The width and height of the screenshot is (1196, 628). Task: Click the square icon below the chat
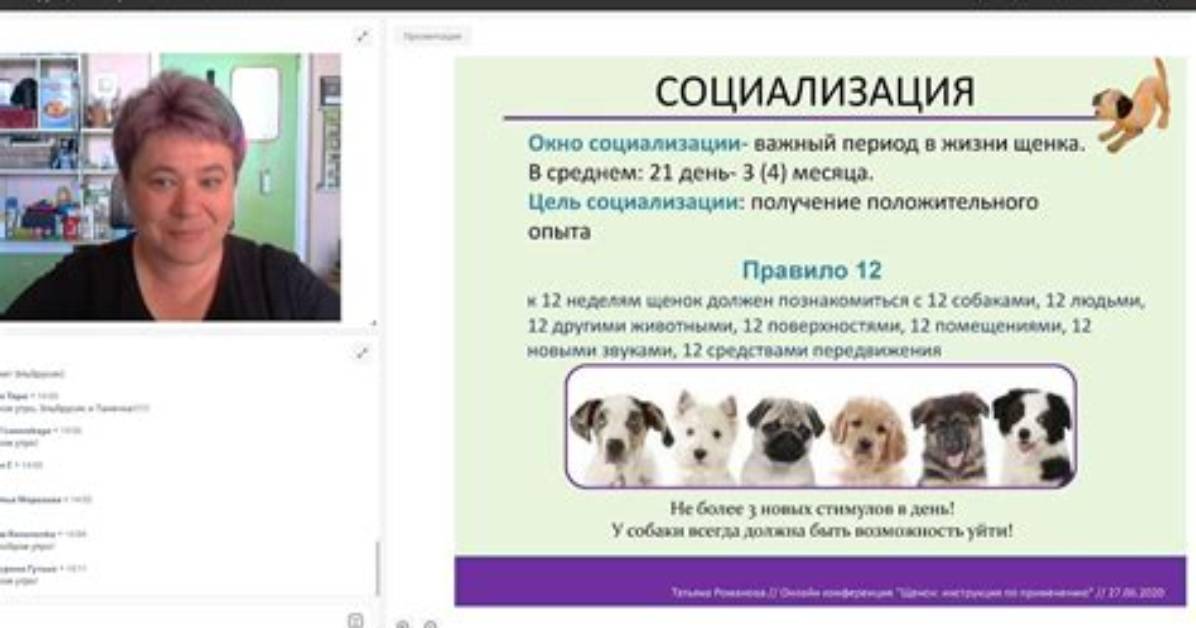point(355,620)
